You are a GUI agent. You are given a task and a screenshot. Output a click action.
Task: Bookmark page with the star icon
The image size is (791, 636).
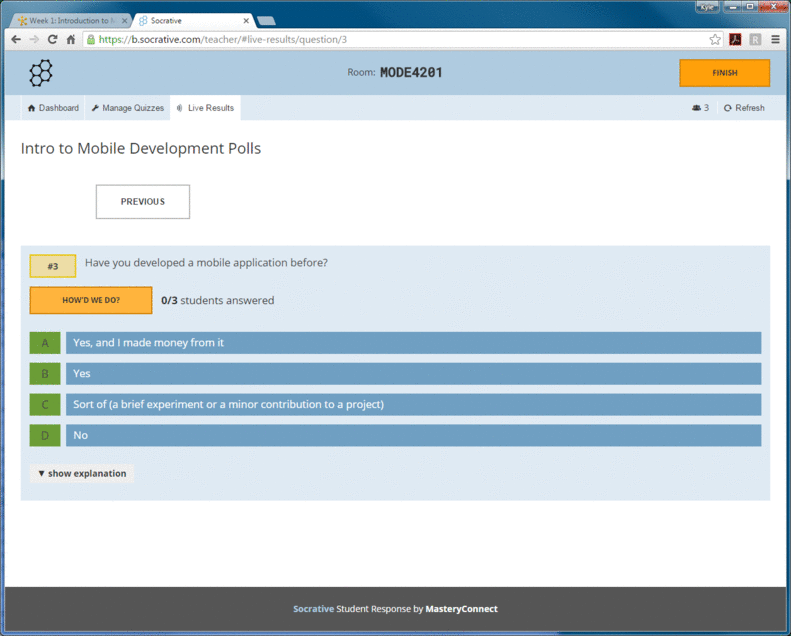(715, 39)
